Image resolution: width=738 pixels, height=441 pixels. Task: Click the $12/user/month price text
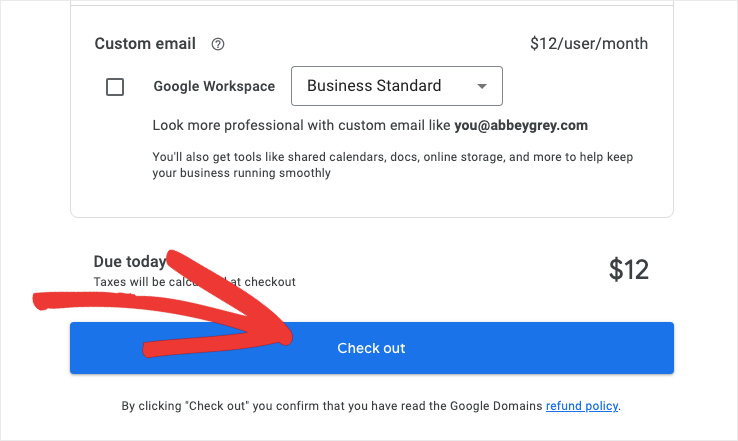pyautogui.click(x=589, y=44)
